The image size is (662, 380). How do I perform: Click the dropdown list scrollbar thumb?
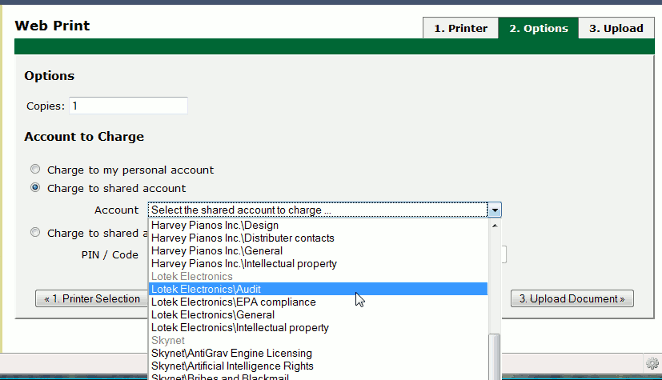[494, 357]
